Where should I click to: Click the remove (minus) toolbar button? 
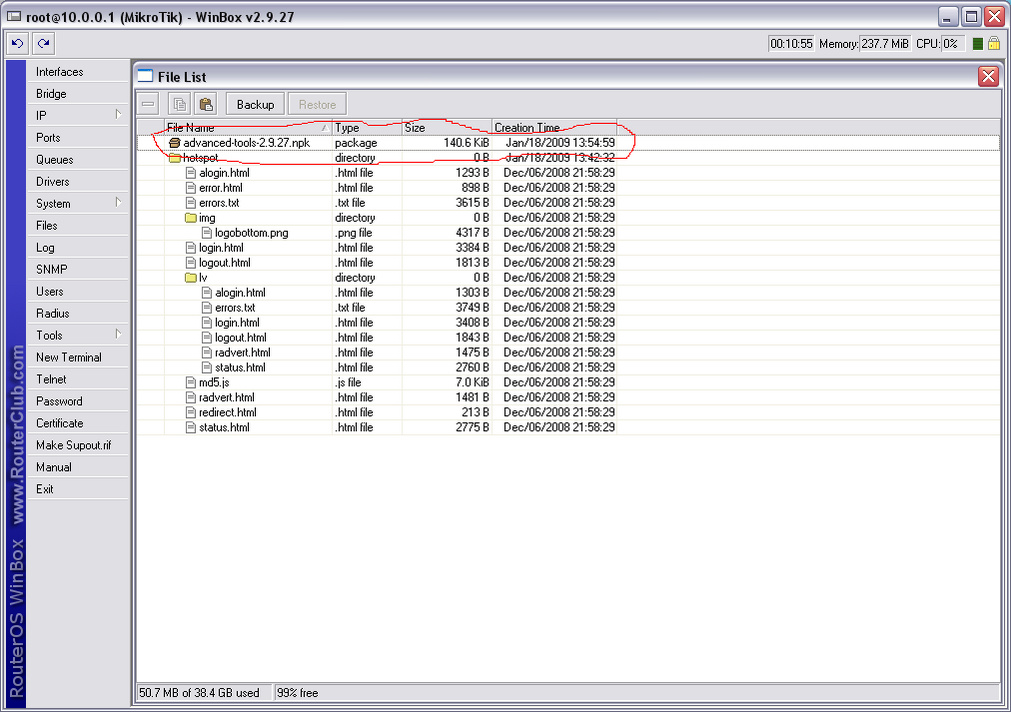pos(148,104)
